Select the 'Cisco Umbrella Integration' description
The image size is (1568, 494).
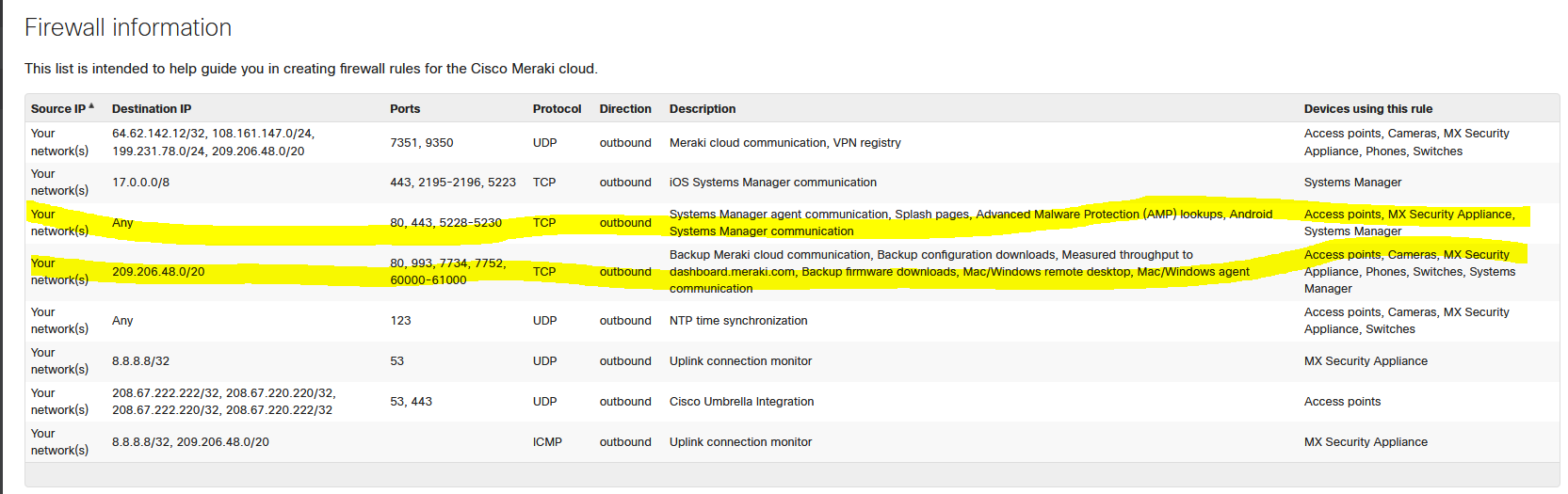(741, 402)
